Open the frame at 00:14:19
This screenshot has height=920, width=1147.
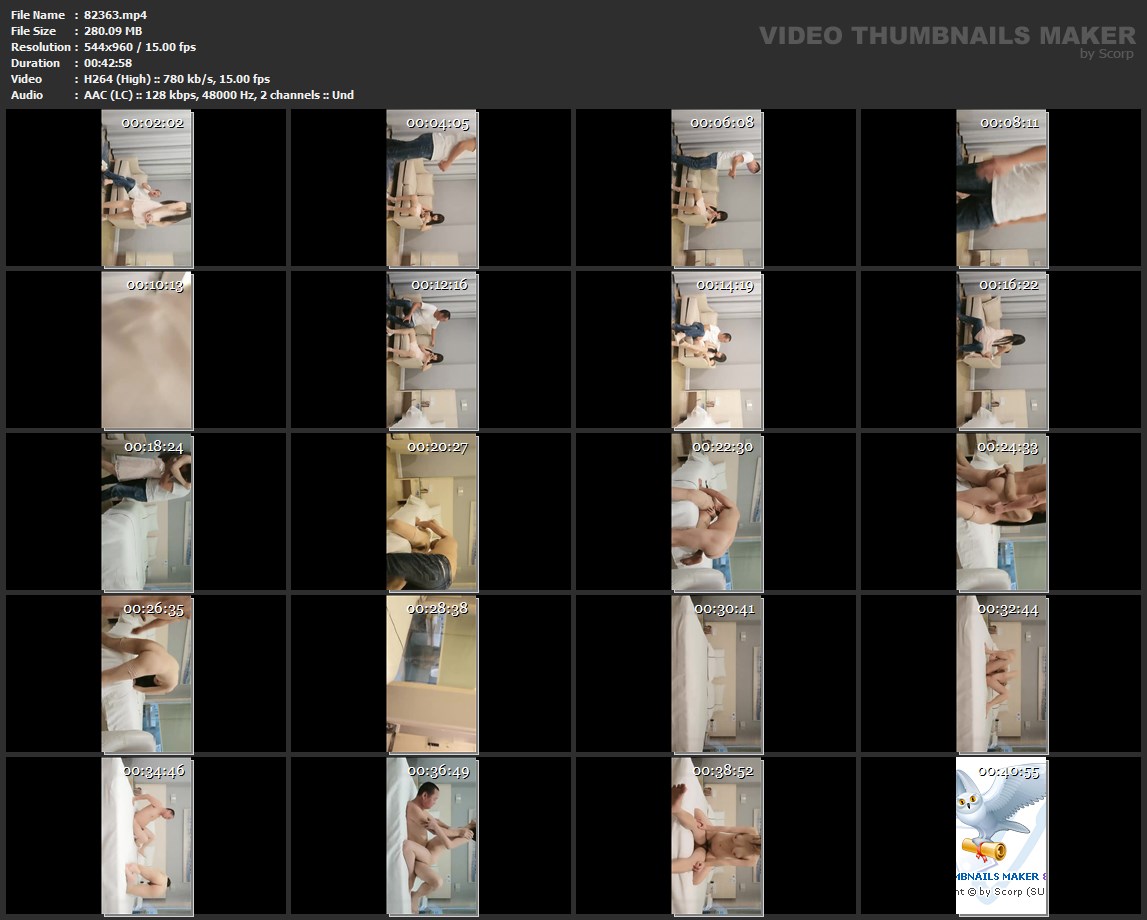pos(716,350)
